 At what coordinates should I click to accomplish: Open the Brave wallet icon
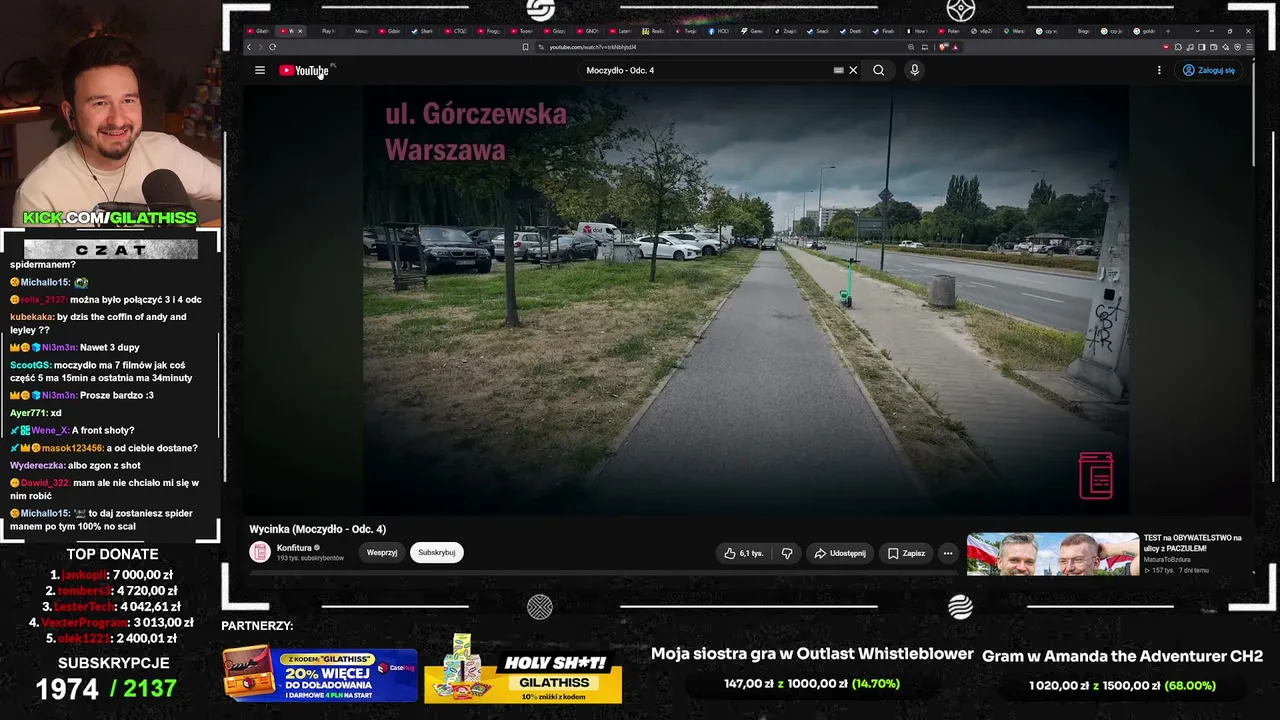tap(1213, 47)
